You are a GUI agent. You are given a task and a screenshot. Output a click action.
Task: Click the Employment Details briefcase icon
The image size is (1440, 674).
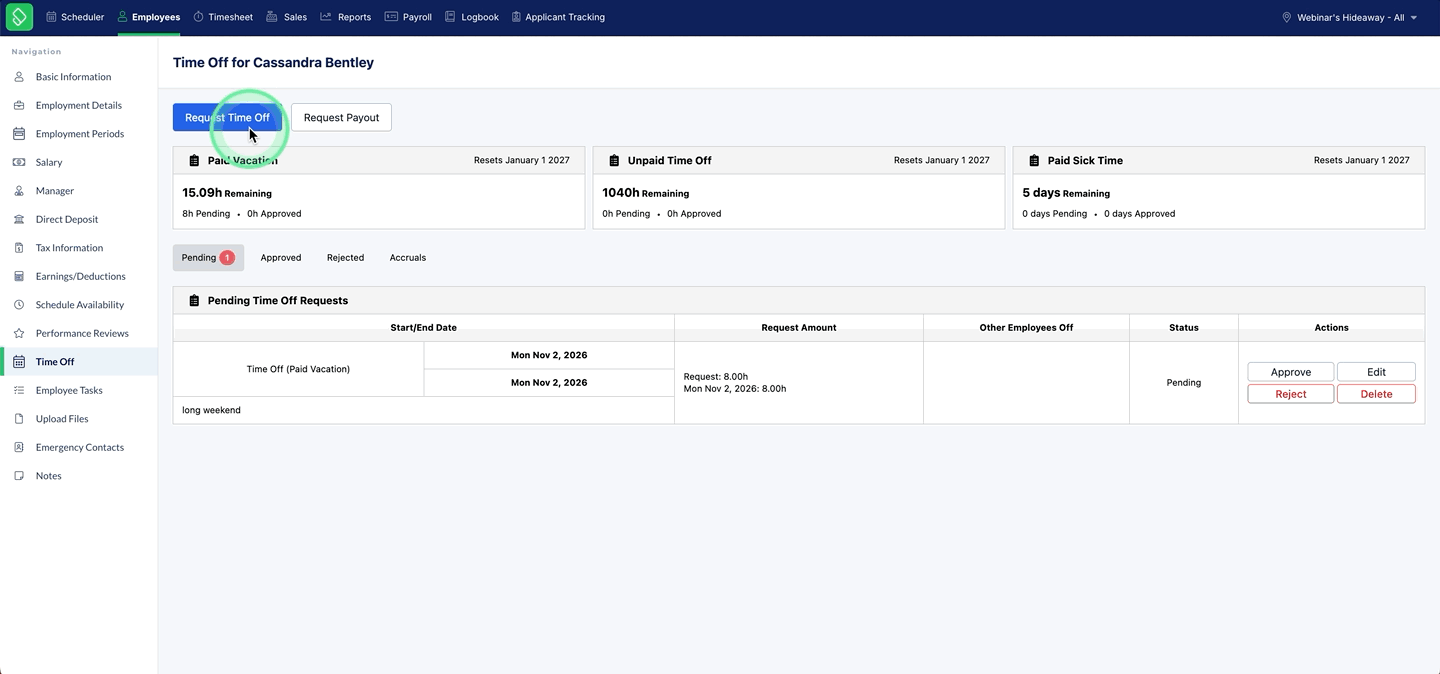19,105
